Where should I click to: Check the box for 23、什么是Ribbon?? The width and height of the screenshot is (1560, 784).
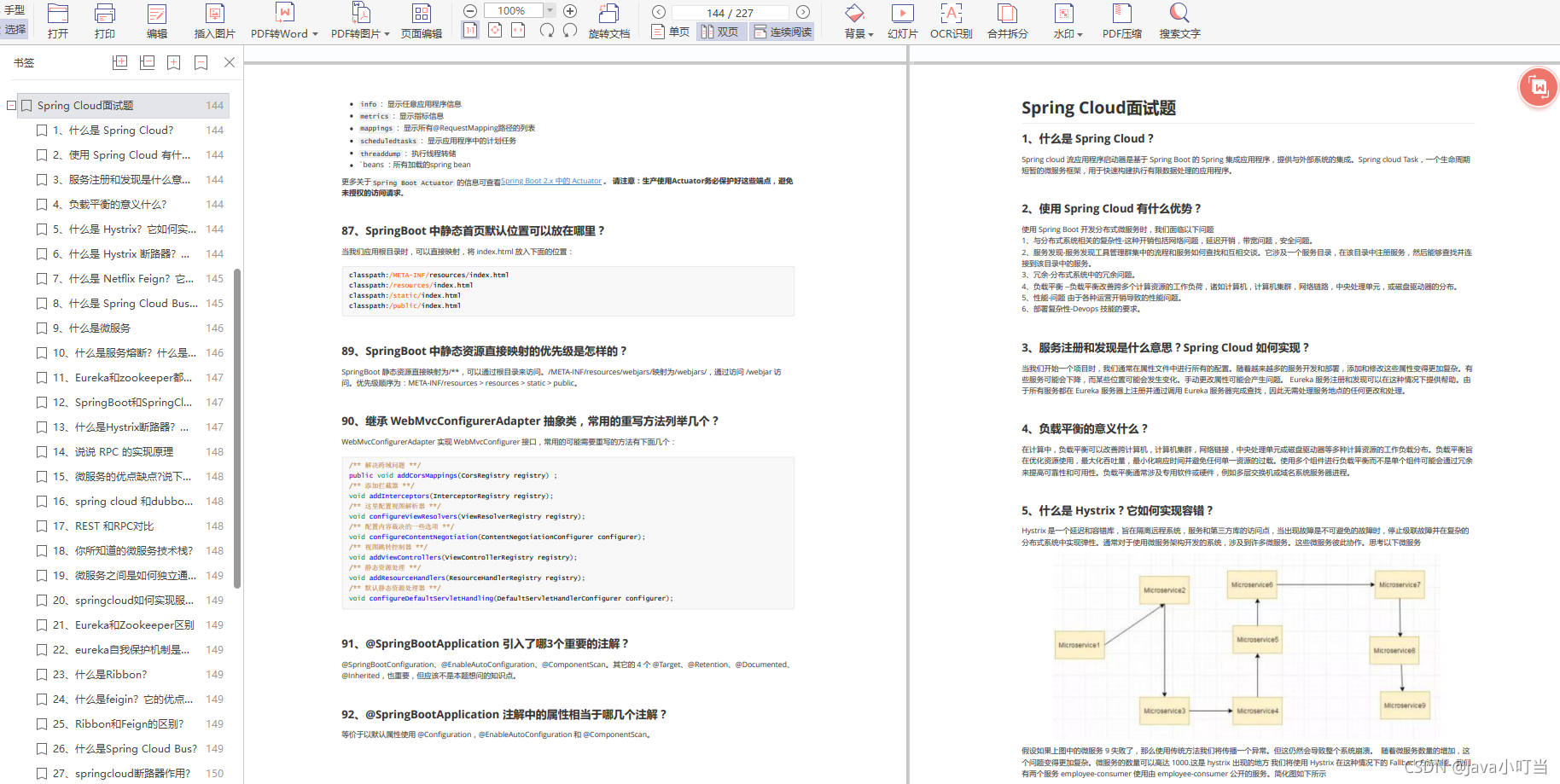[42, 675]
